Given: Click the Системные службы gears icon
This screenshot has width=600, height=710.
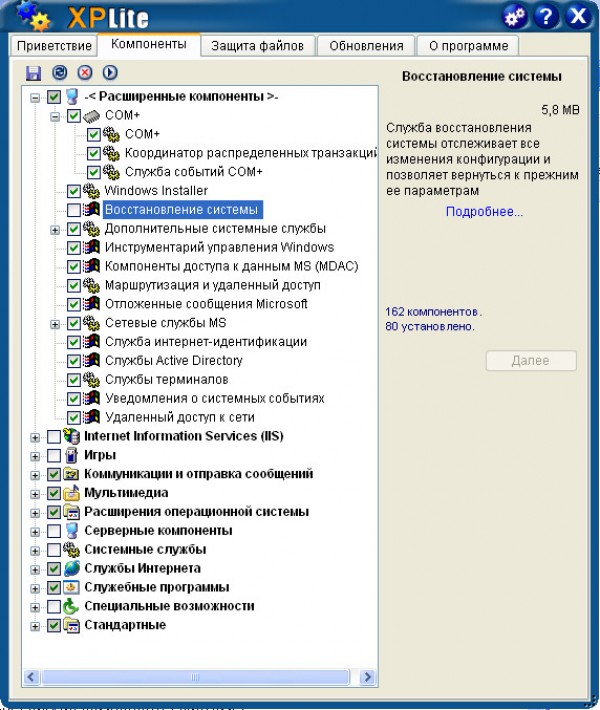Looking at the screenshot, I should 72,549.
